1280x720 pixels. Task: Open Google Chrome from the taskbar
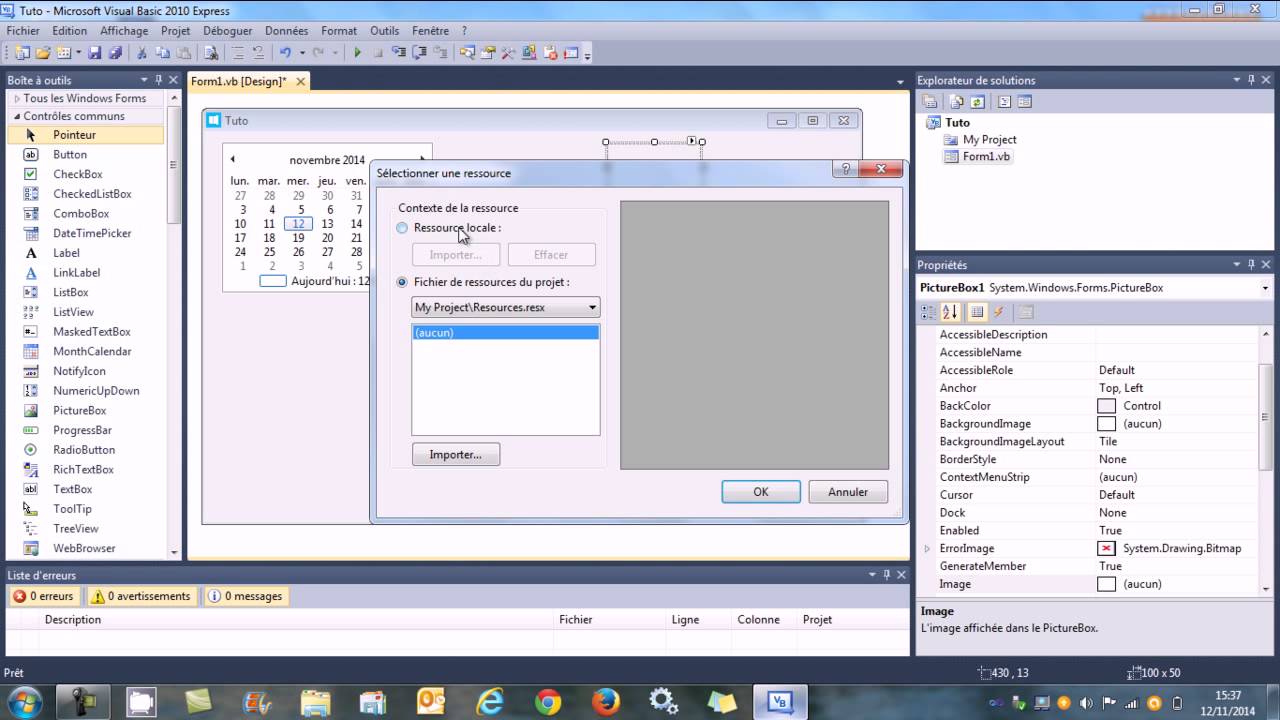[x=548, y=702]
